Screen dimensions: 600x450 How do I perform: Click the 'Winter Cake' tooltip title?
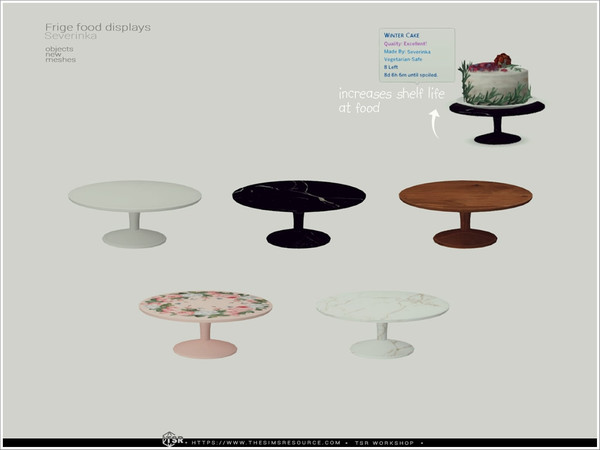point(401,35)
